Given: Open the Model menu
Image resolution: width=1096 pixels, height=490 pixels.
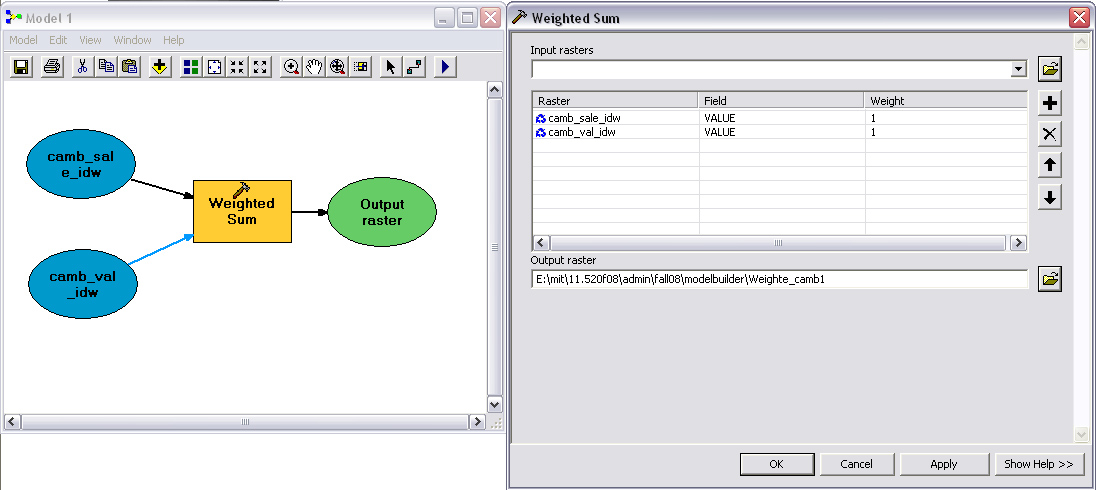Looking at the screenshot, I should [x=23, y=40].
